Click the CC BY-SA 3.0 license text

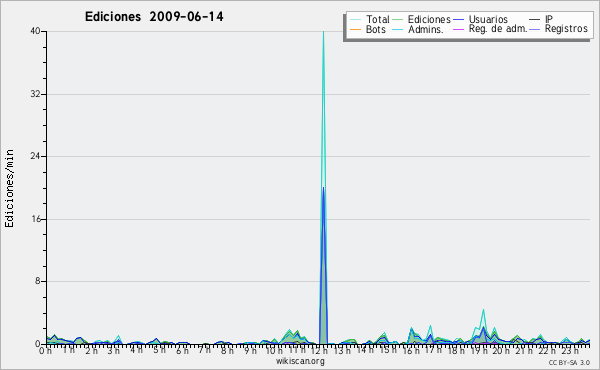click(x=569, y=362)
